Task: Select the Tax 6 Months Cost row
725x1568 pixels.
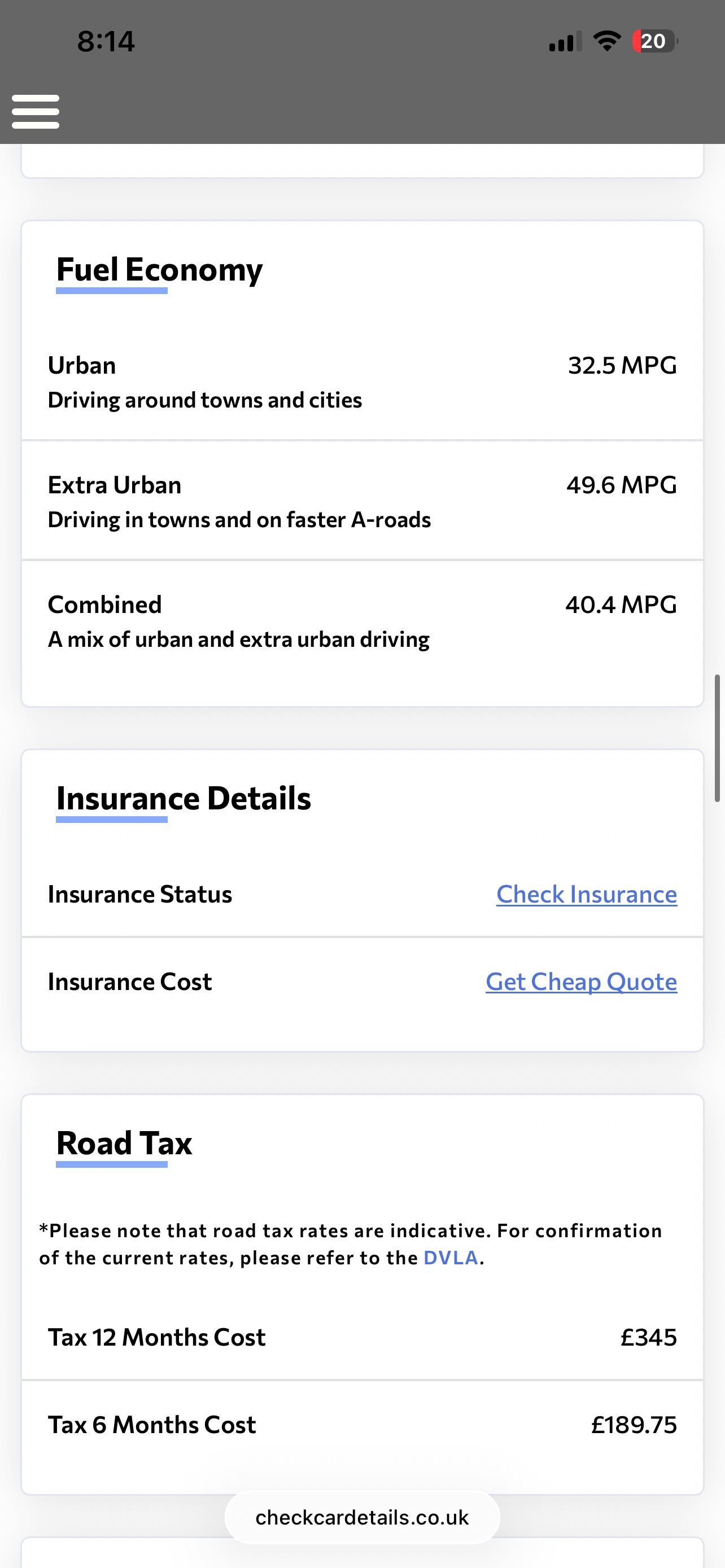Action: coord(362,1425)
